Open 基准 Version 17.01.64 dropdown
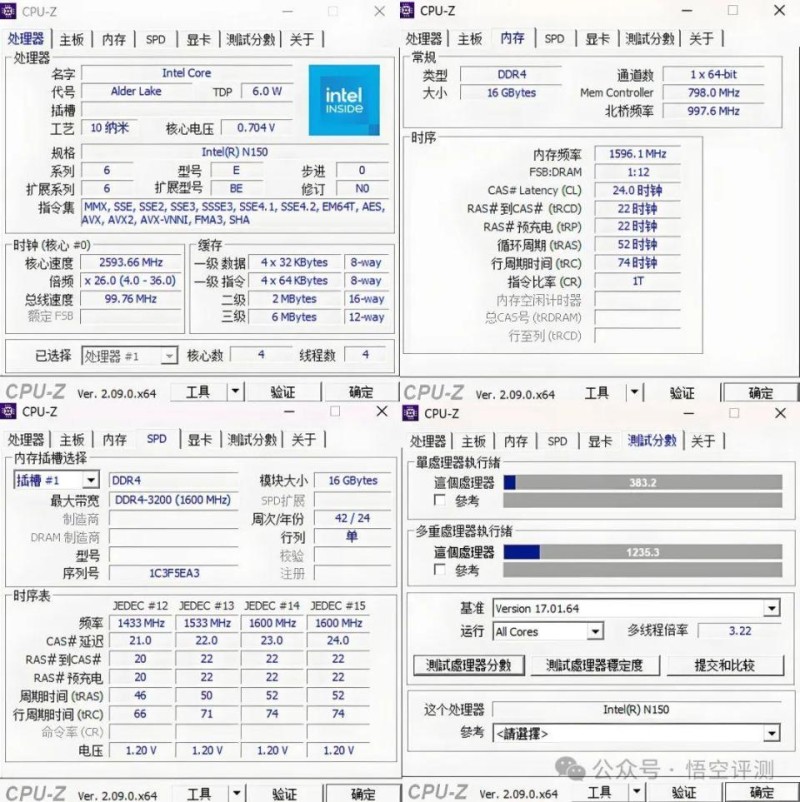Screen dimensions: 800x802 point(636,608)
